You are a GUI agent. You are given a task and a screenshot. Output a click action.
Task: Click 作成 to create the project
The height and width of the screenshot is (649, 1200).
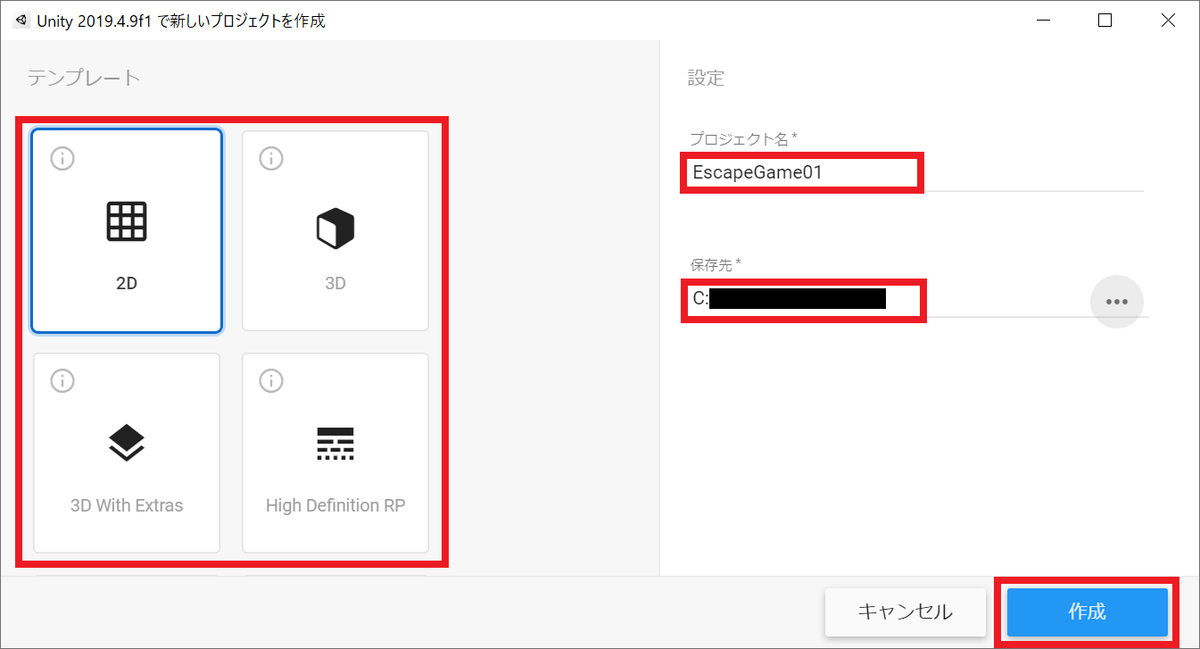(x=1086, y=612)
